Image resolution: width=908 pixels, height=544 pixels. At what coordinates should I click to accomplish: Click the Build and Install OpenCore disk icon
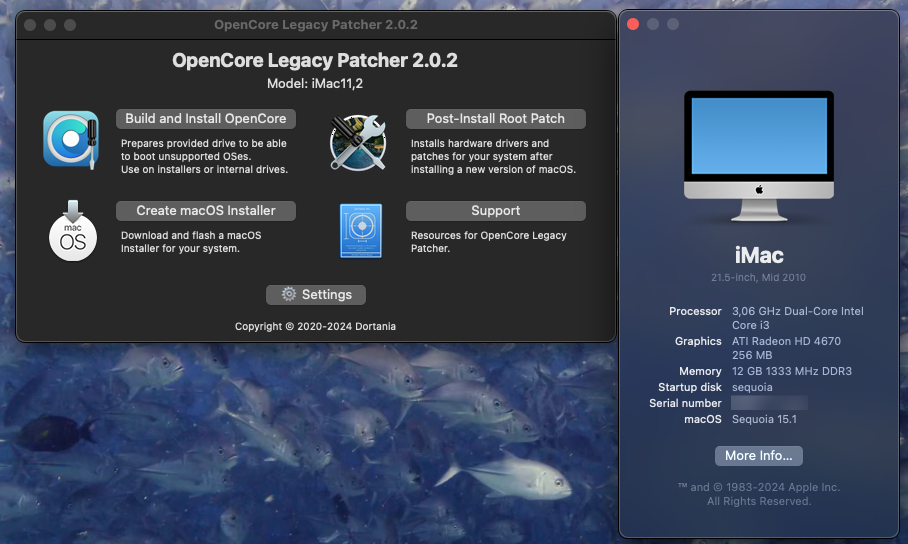(71, 140)
